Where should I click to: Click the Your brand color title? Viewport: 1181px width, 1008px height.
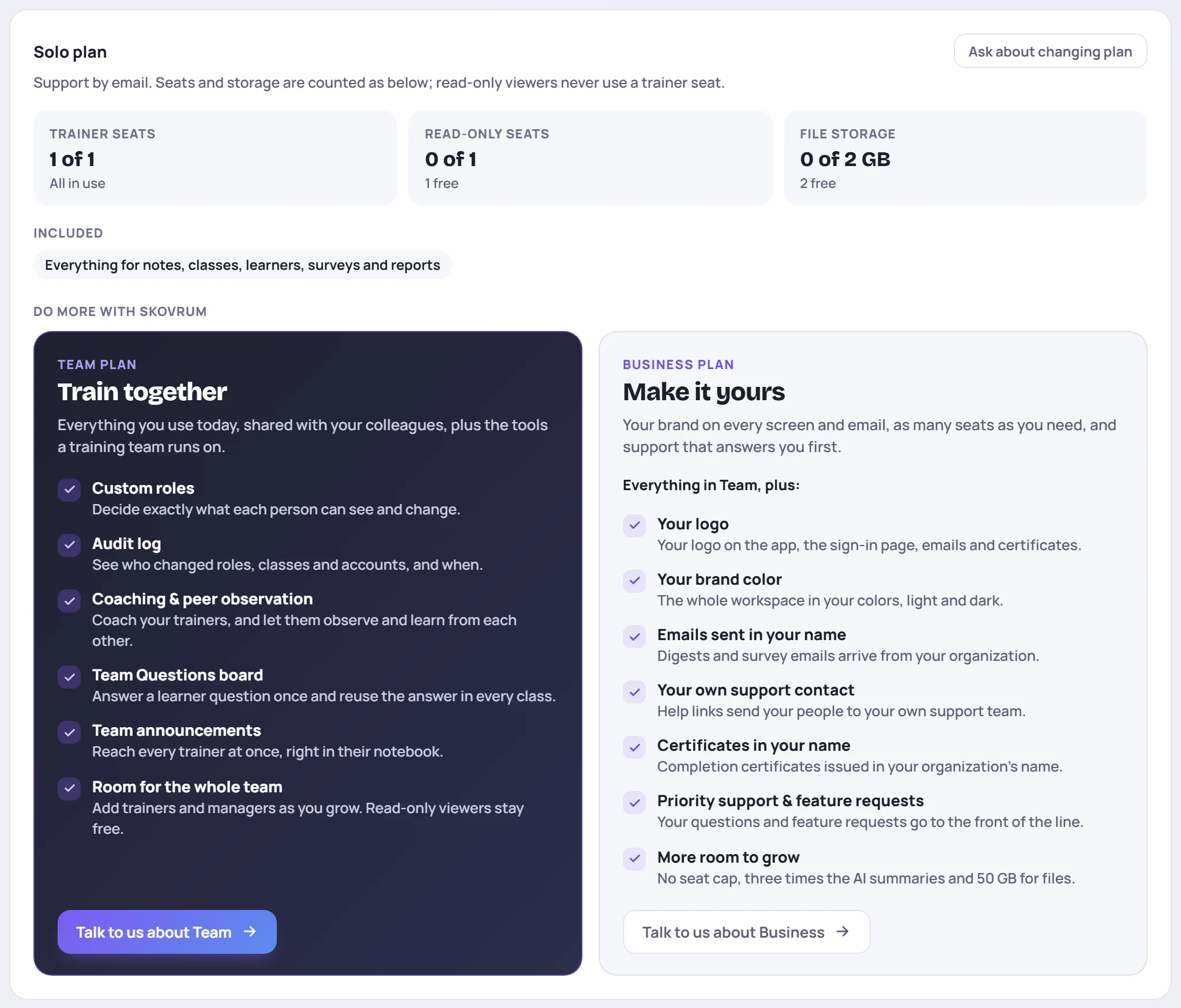[x=720, y=579]
